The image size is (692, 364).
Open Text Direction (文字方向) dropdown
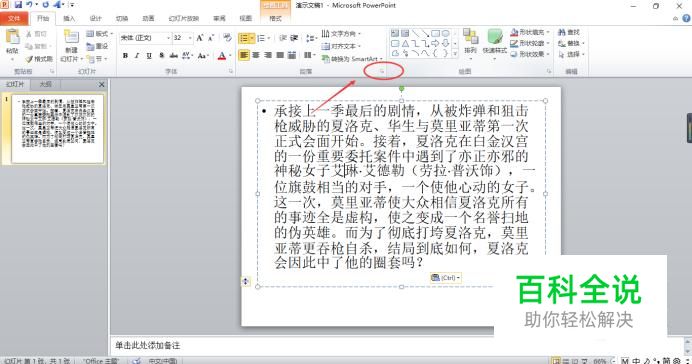341,34
